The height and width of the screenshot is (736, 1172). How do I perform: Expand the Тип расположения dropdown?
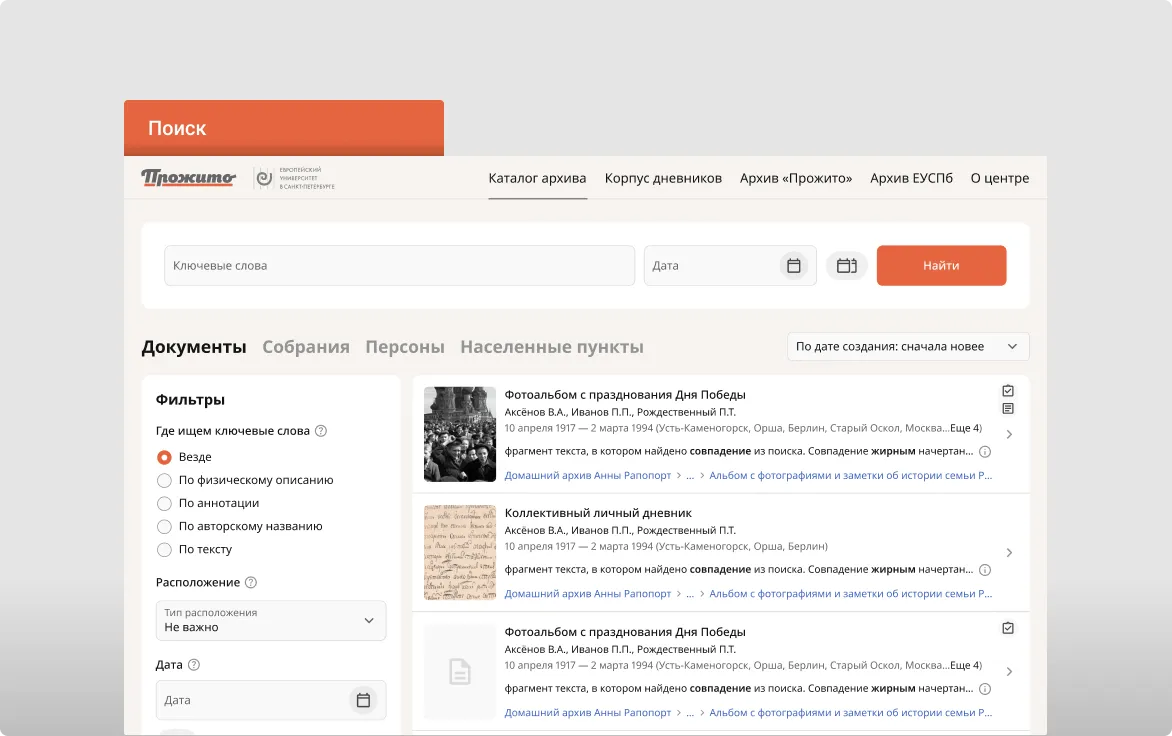(x=271, y=620)
